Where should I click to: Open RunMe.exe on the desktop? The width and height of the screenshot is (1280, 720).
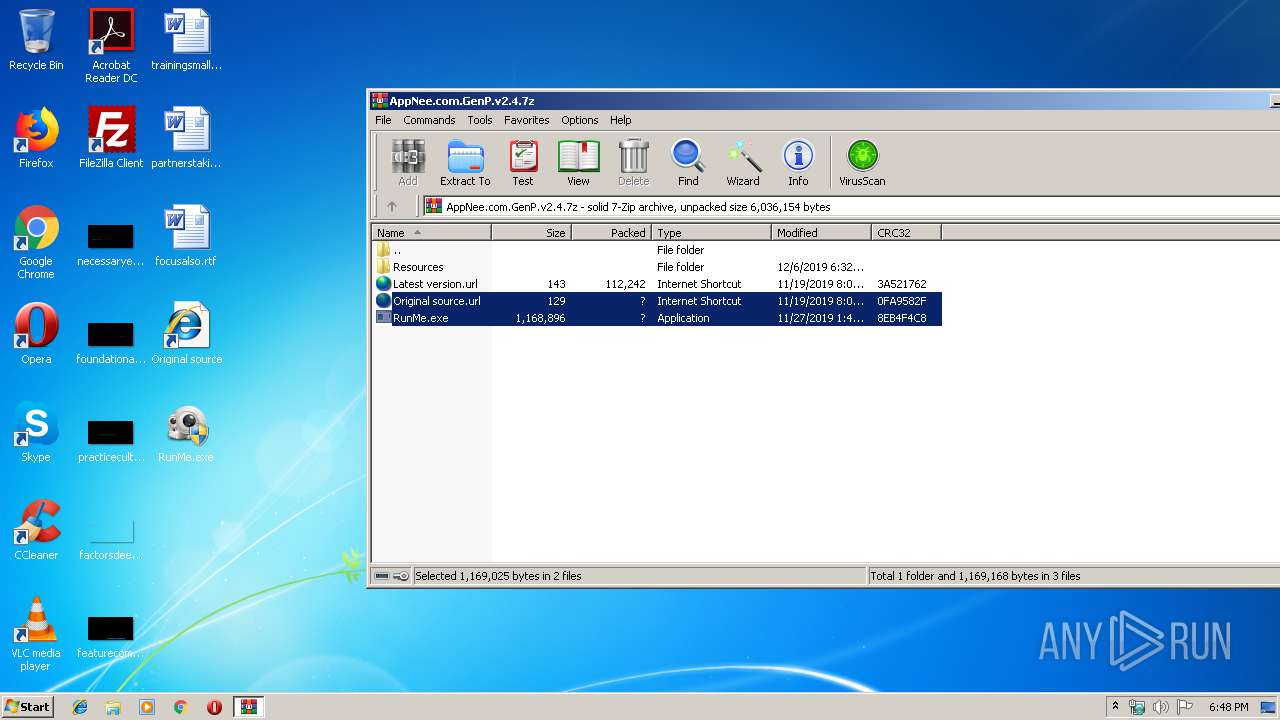(x=187, y=432)
